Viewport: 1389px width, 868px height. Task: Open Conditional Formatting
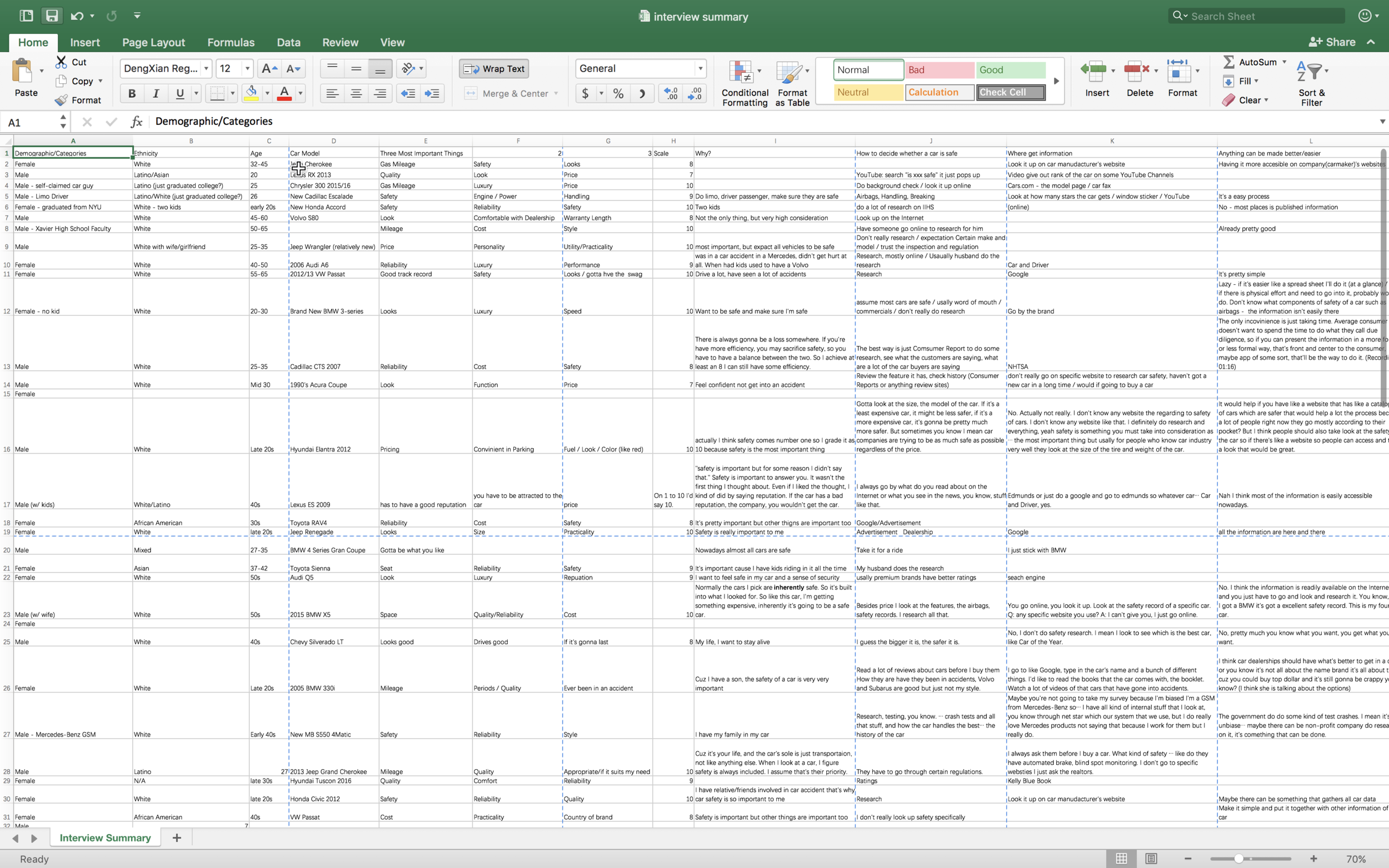tap(745, 83)
